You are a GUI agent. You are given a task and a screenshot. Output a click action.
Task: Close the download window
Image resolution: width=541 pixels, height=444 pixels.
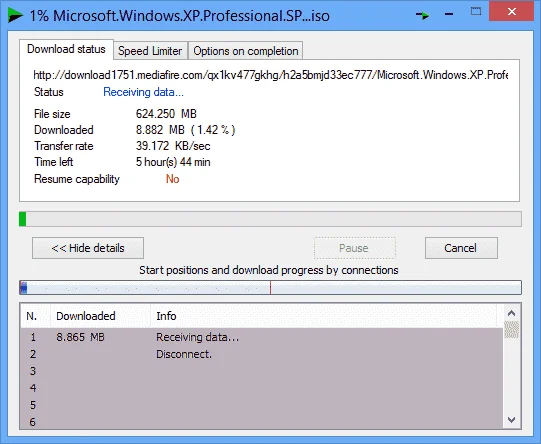(512, 12)
